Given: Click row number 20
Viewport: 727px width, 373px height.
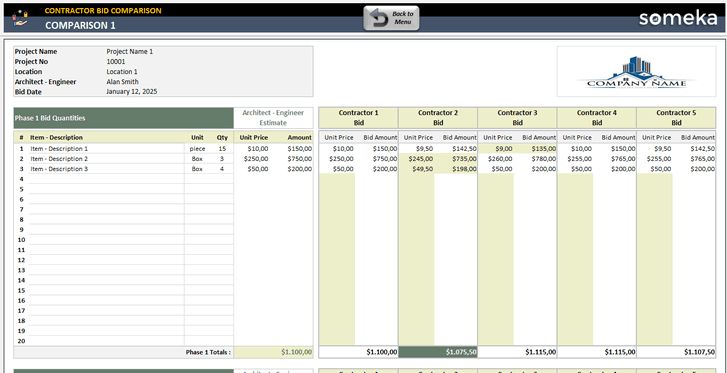Looking at the screenshot, I should tap(21, 341).
